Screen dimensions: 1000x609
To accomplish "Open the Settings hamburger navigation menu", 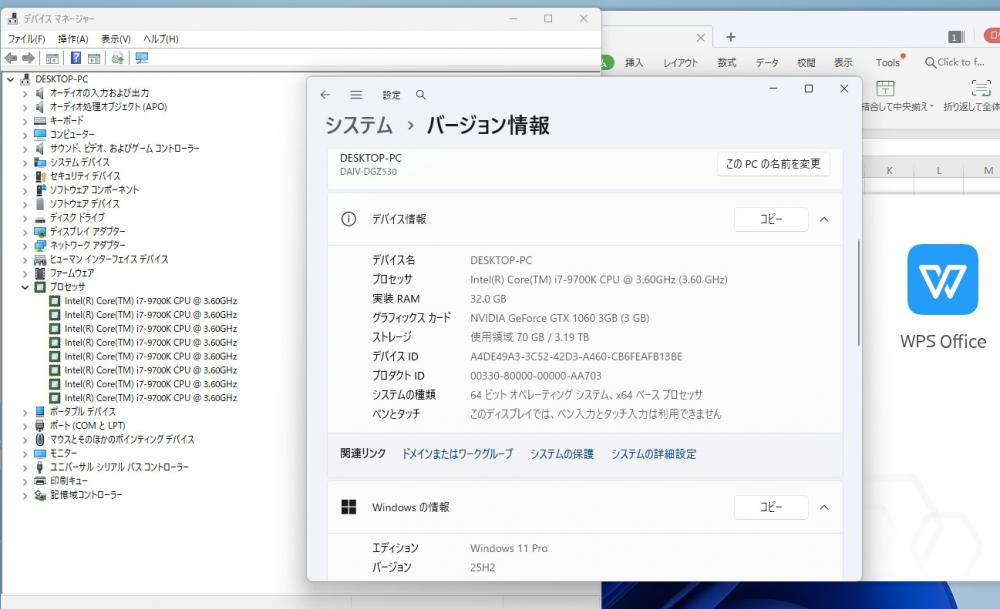I will [x=356, y=95].
